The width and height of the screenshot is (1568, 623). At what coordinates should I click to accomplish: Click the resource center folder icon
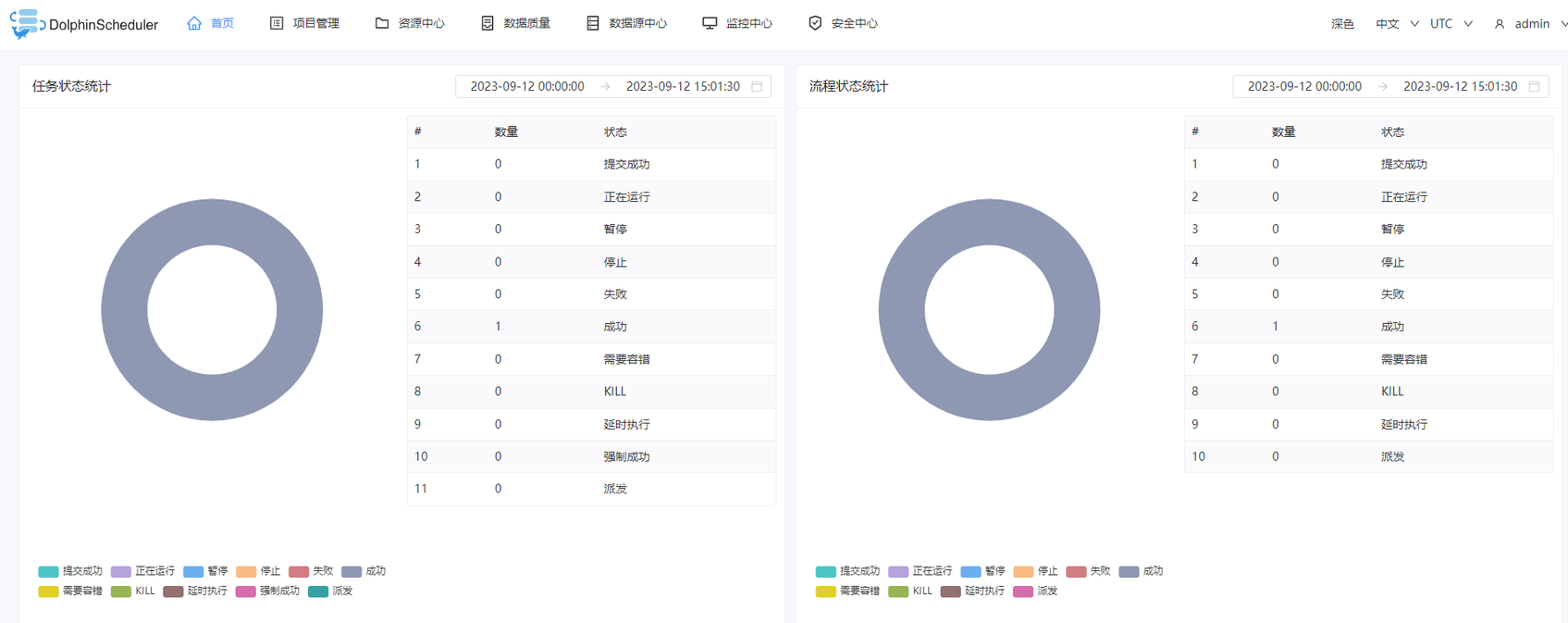coord(382,23)
